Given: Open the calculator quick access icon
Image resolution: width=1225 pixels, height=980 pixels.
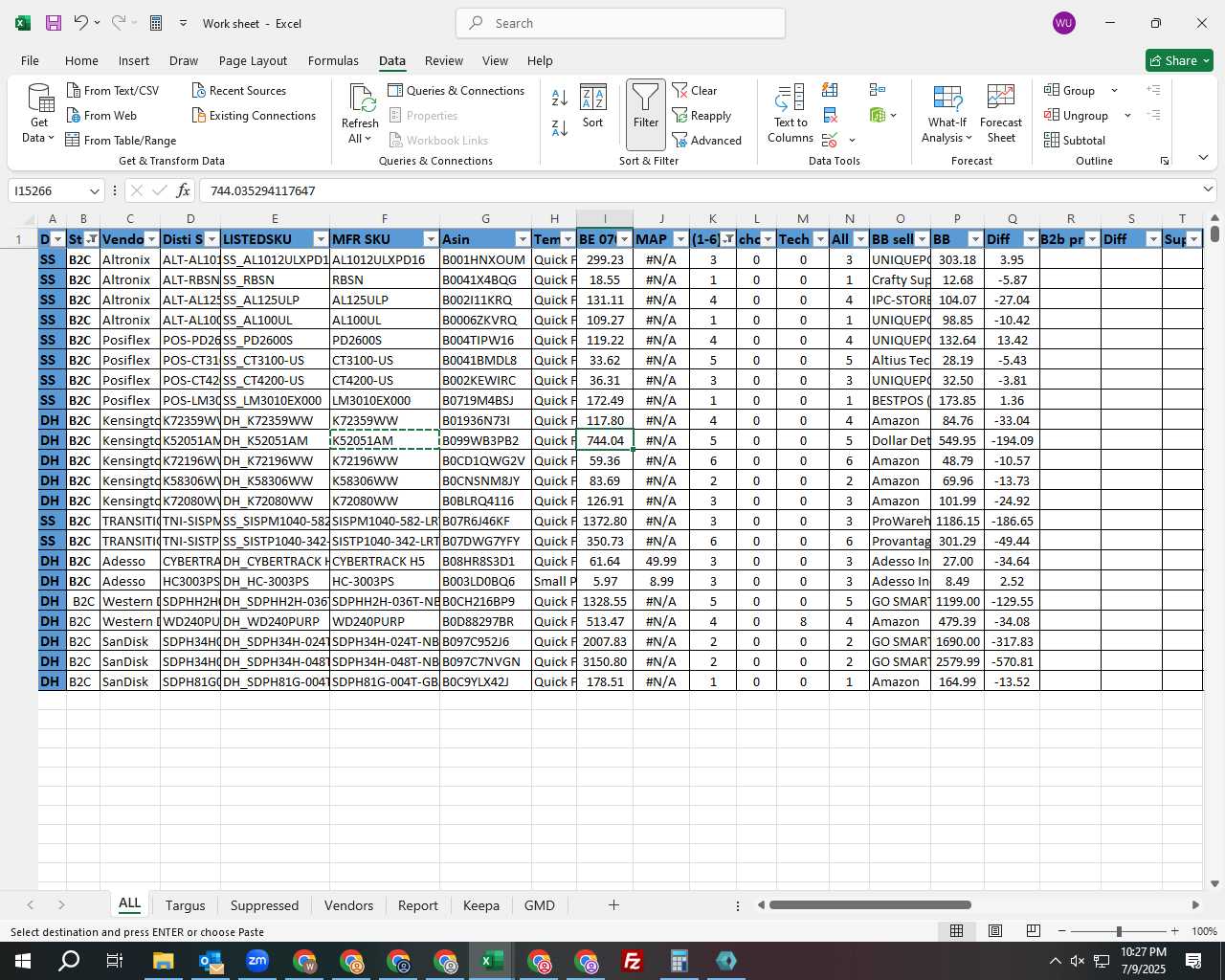Looking at the screenshot, I should coord(157,23).
